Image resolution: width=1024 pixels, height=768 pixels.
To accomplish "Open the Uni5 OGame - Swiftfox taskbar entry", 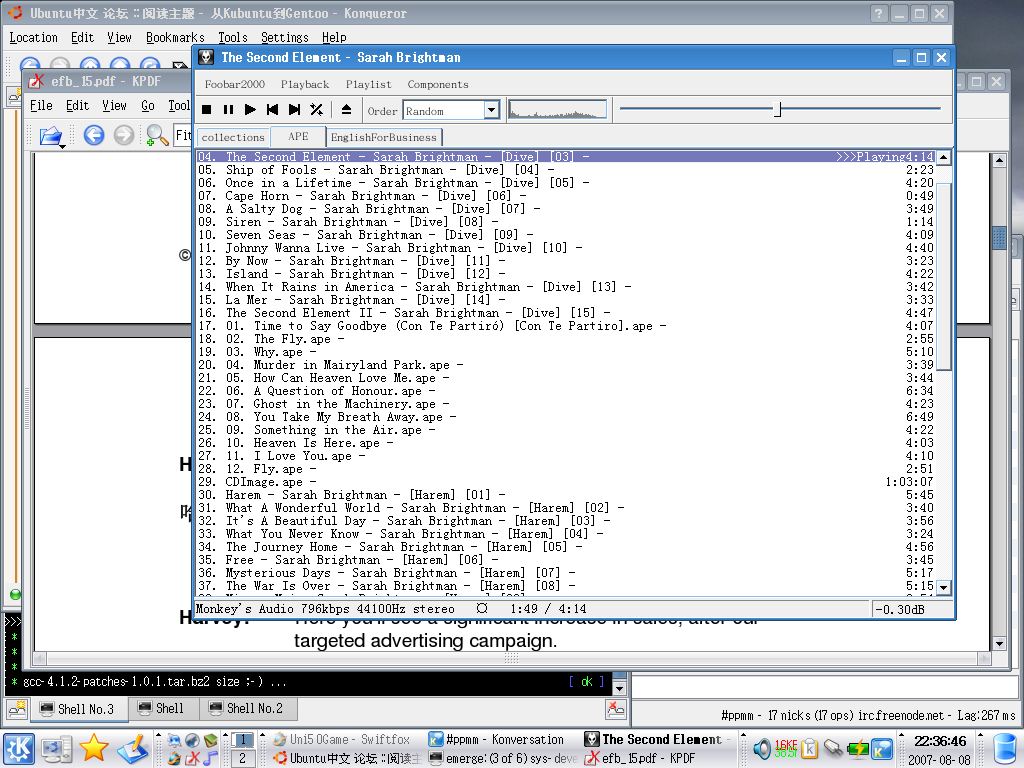I will [x=342, y=739].
